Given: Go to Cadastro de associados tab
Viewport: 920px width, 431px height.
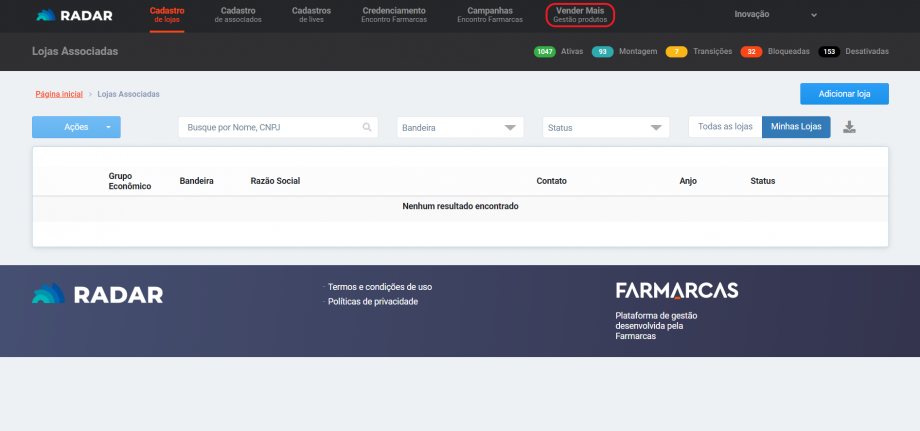Looking at the screenshot, I should 238,14.
